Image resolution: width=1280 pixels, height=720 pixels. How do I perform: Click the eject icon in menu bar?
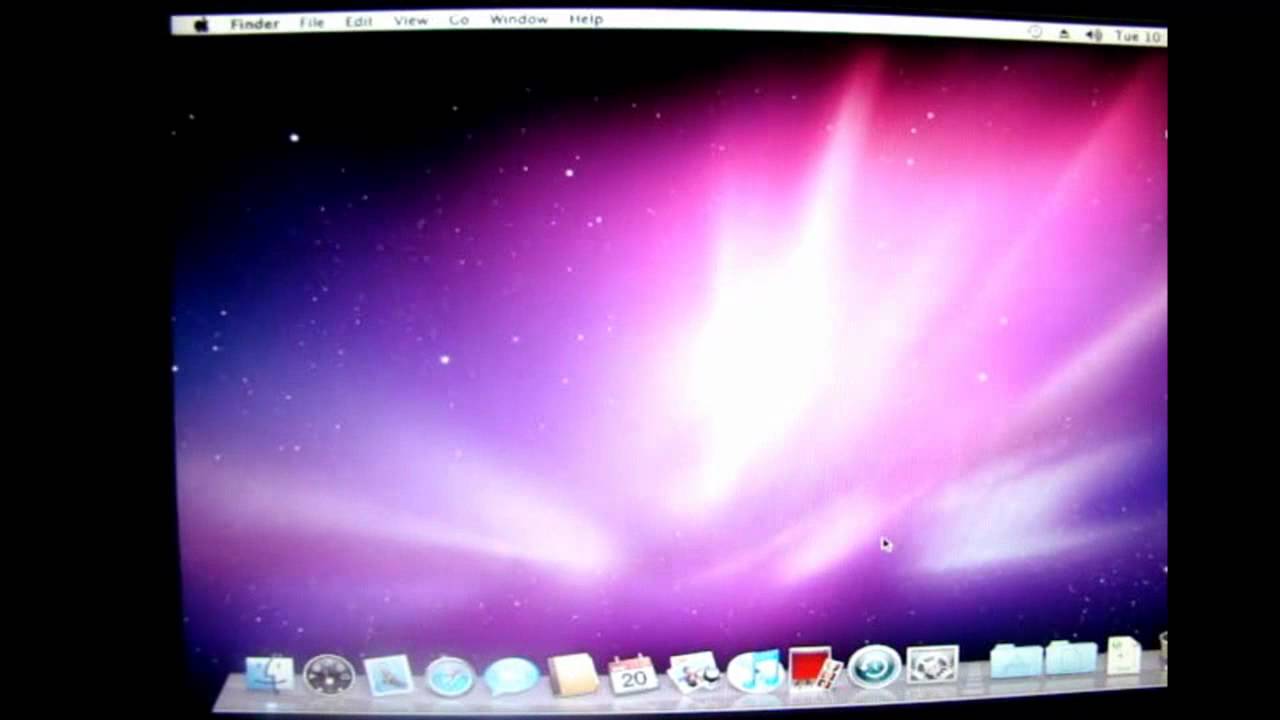coord(1064,34)
